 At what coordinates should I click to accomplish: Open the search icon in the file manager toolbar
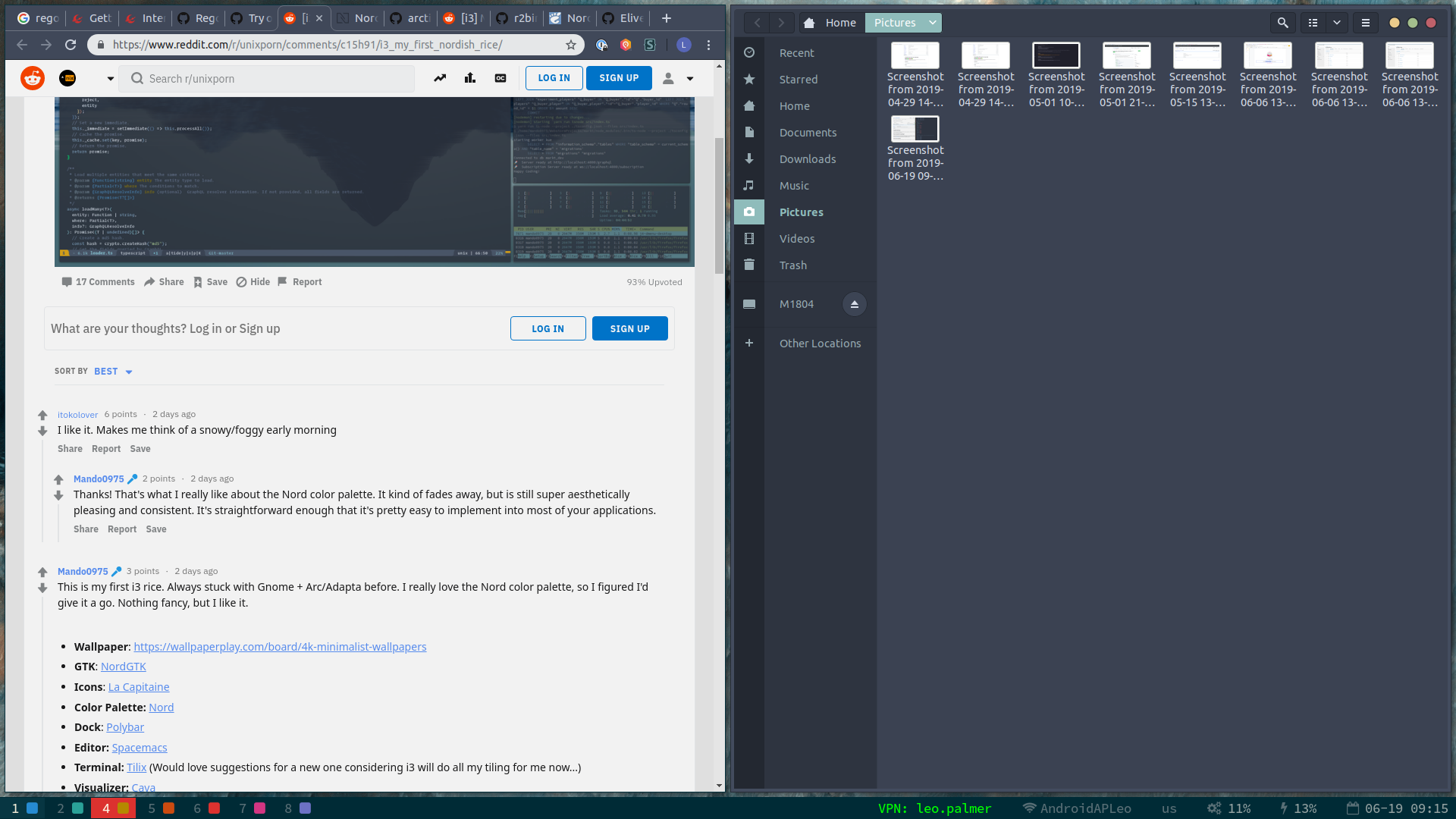pyautogui.click(x=1282, y=23)
